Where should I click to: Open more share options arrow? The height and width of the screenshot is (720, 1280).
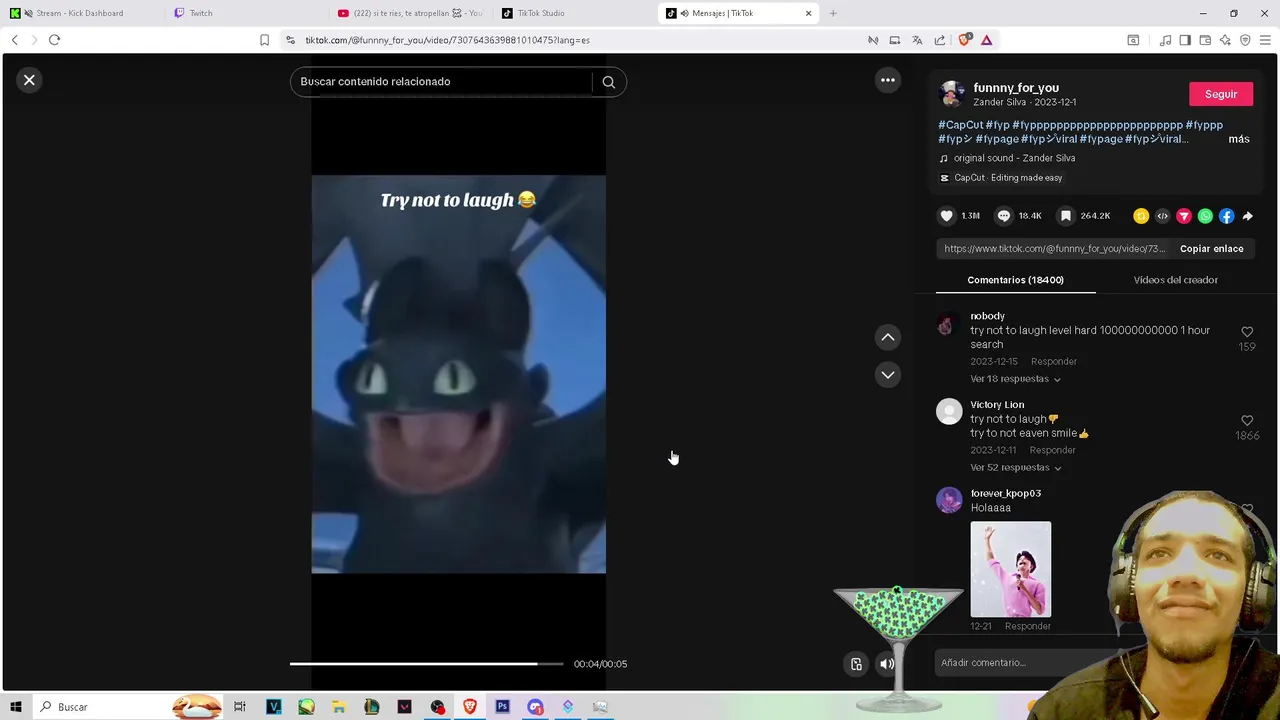(1247, 216)
